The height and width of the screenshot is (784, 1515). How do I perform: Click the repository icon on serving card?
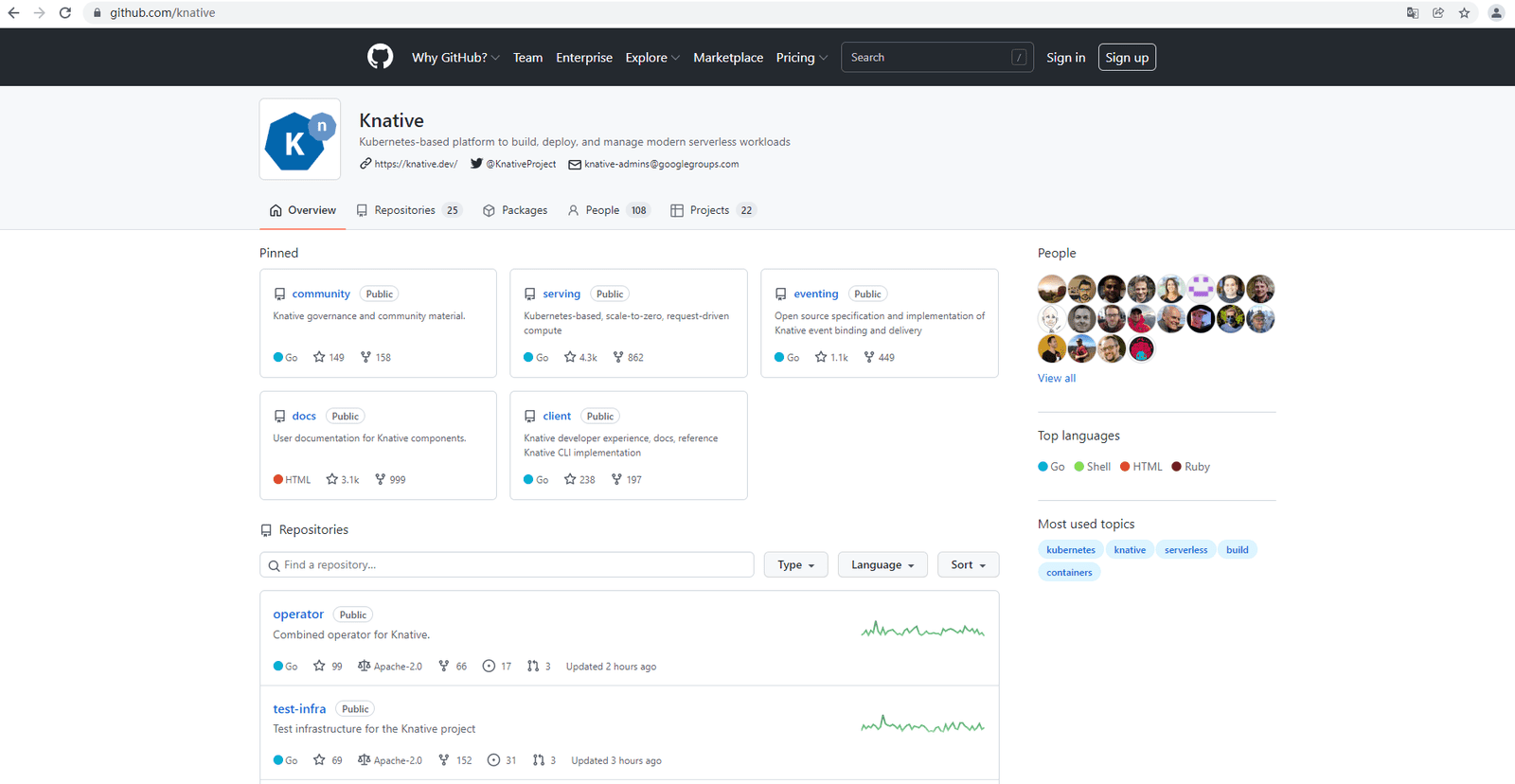pos(530,294)
